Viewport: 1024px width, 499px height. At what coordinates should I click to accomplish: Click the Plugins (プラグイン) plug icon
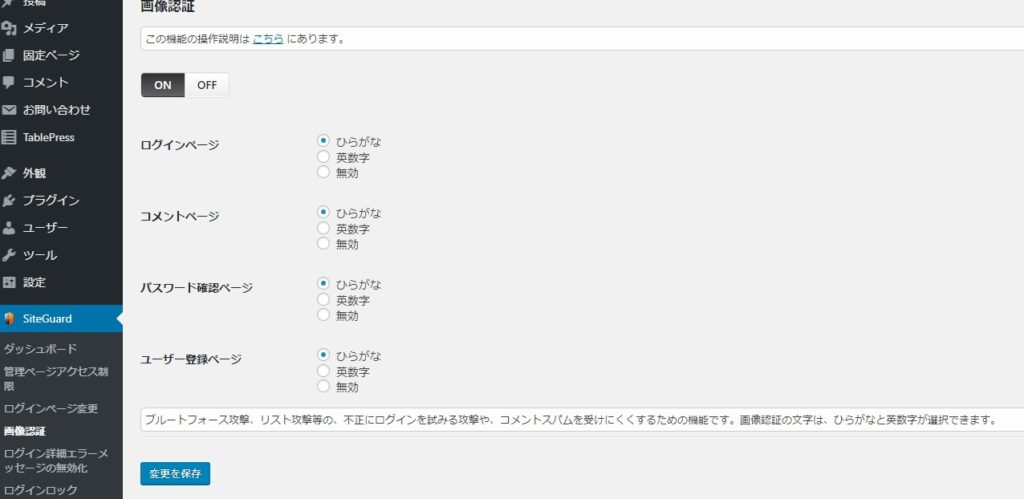[8, 201]
